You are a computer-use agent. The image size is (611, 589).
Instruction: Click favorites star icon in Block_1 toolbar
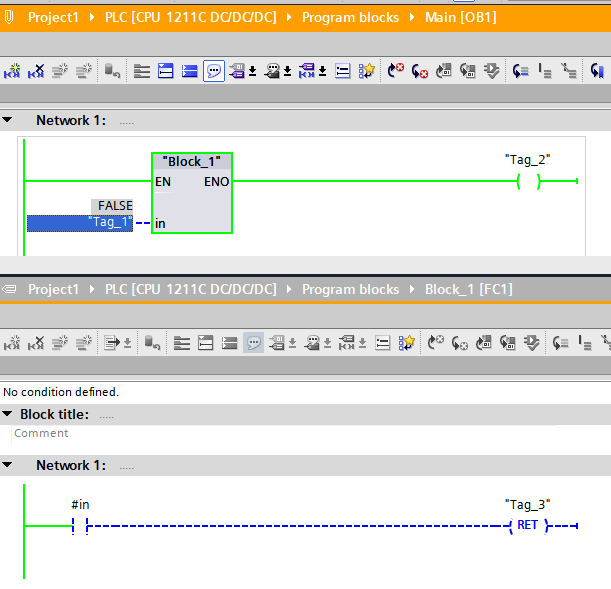pyautogui.click(x=407, y=342)
